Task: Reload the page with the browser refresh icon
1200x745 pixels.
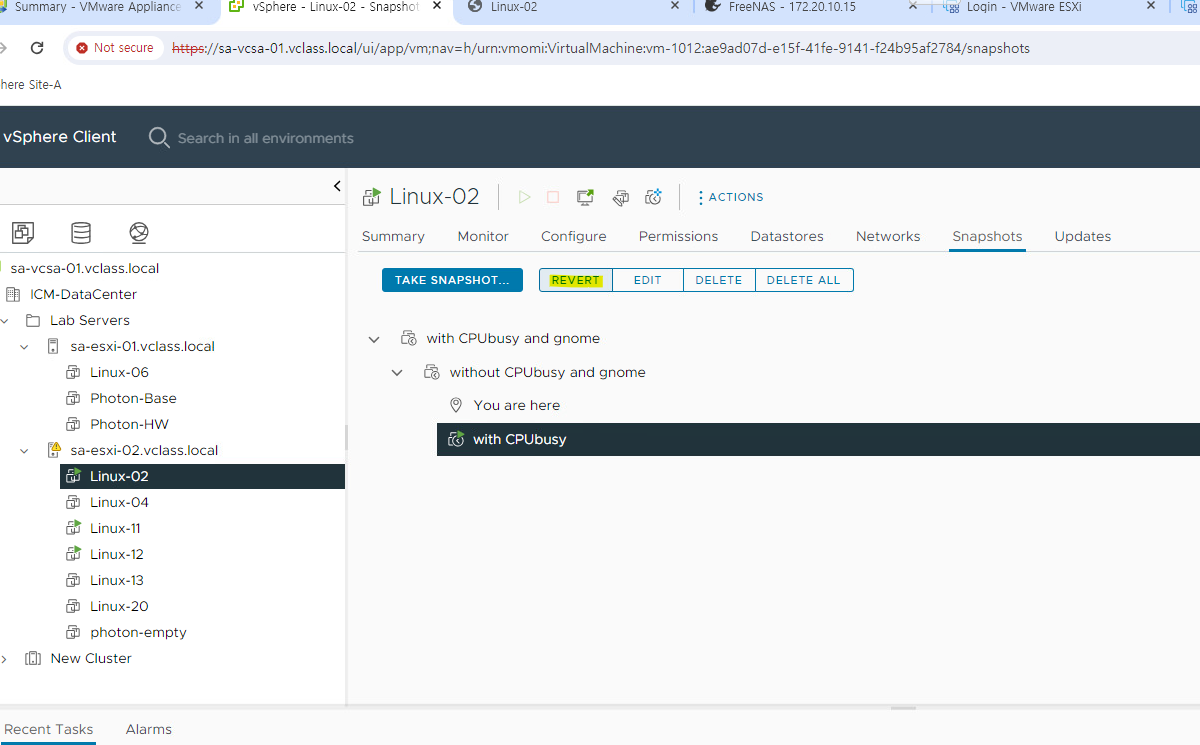Action: 37,48
